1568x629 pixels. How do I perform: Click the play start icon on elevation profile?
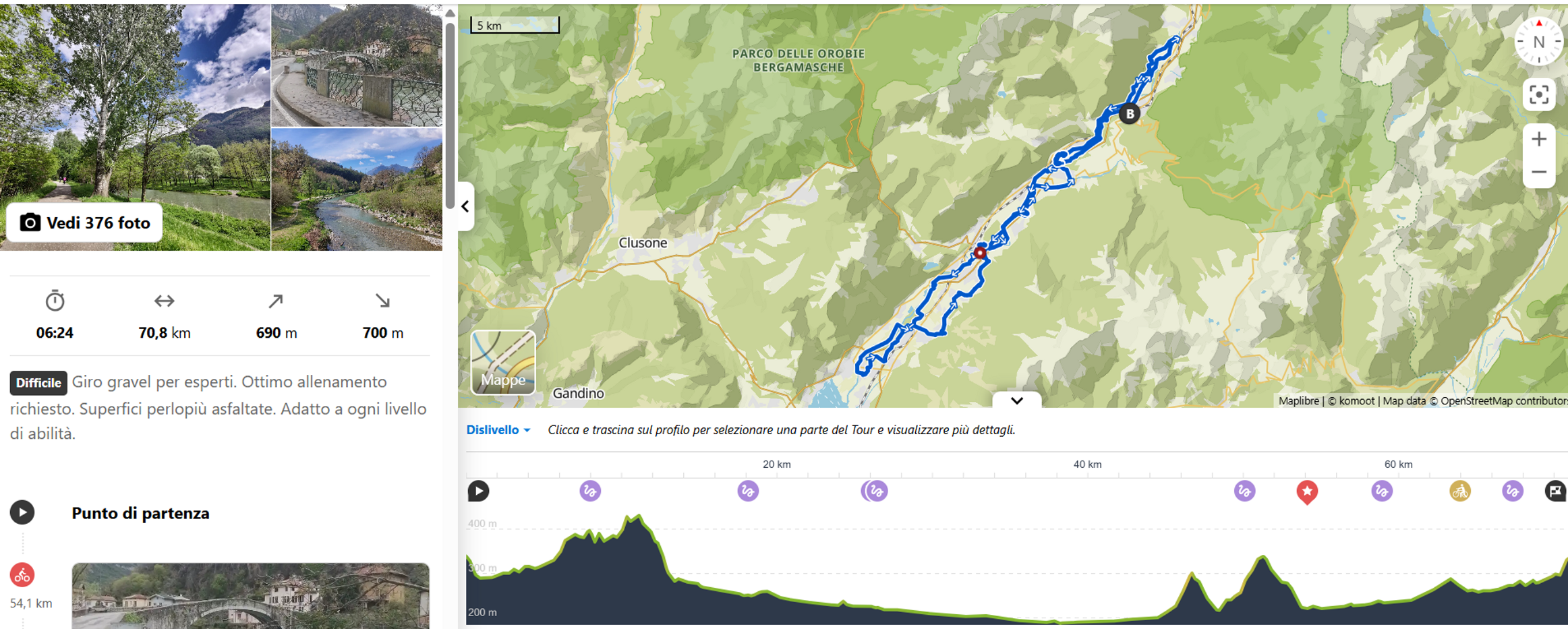tap(478, 491)
